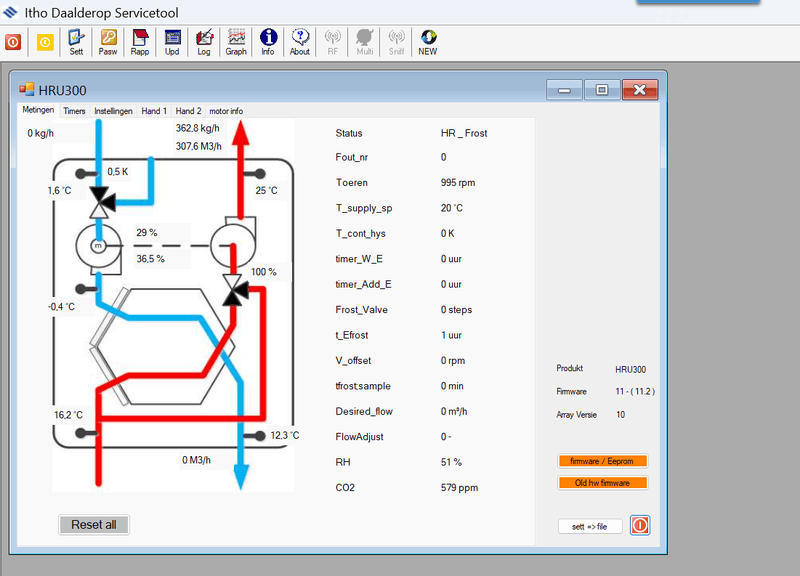Screen dimensions: 800x576
Task: Click the 1,6 °C temperature reading
Action: (59, 191)
